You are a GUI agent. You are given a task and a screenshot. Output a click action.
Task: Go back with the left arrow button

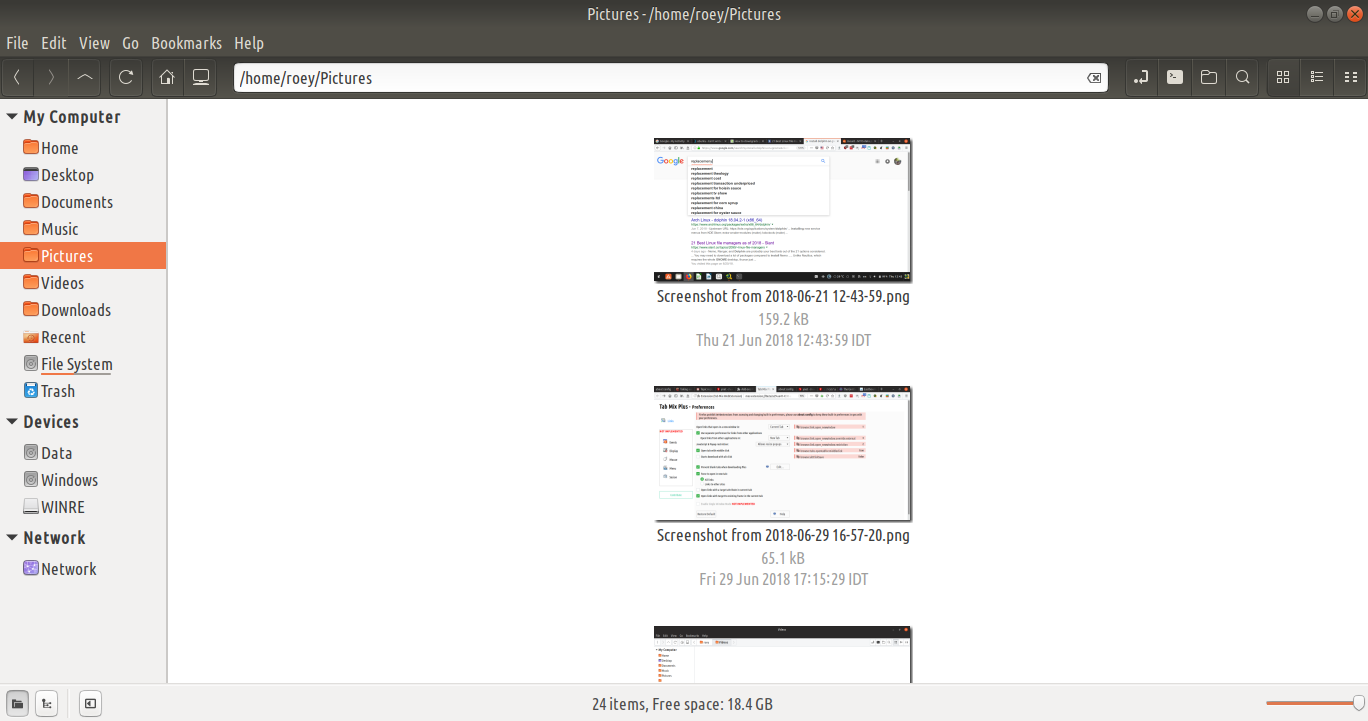pos(18,77)
